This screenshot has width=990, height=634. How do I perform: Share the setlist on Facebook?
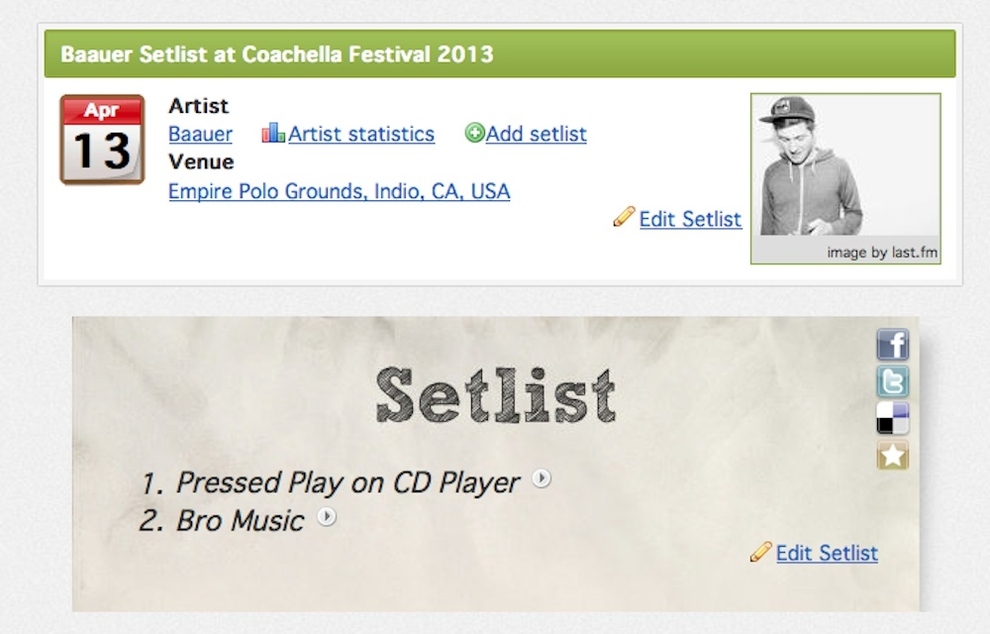pyautogui.click(x=893, y=345)
